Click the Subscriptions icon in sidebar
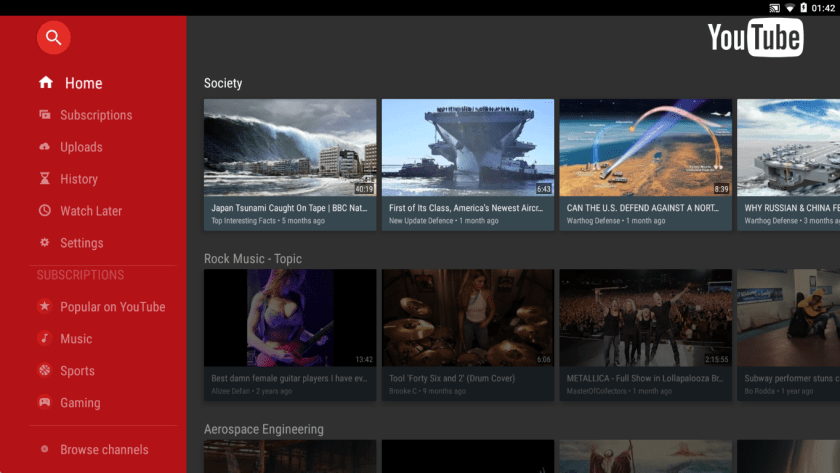 coord(44,115)
